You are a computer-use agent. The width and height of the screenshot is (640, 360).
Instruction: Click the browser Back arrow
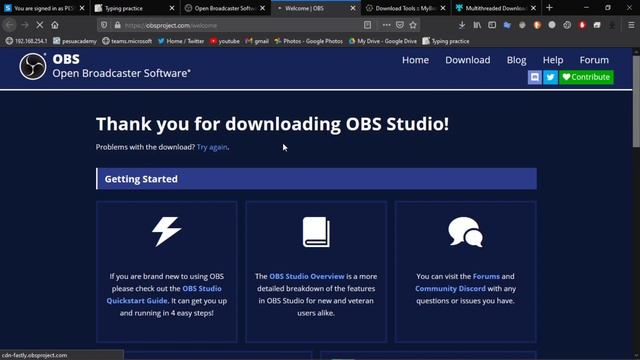[x=9, y=25]
